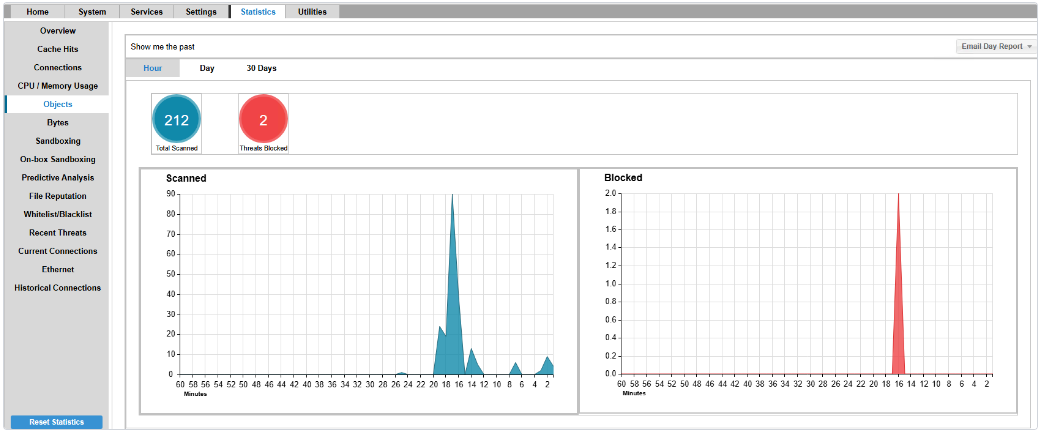Screen dimensions: 1043x435
Task: Select Predictive Analysis in the sidebar
Action: click(x=57, y=178)
